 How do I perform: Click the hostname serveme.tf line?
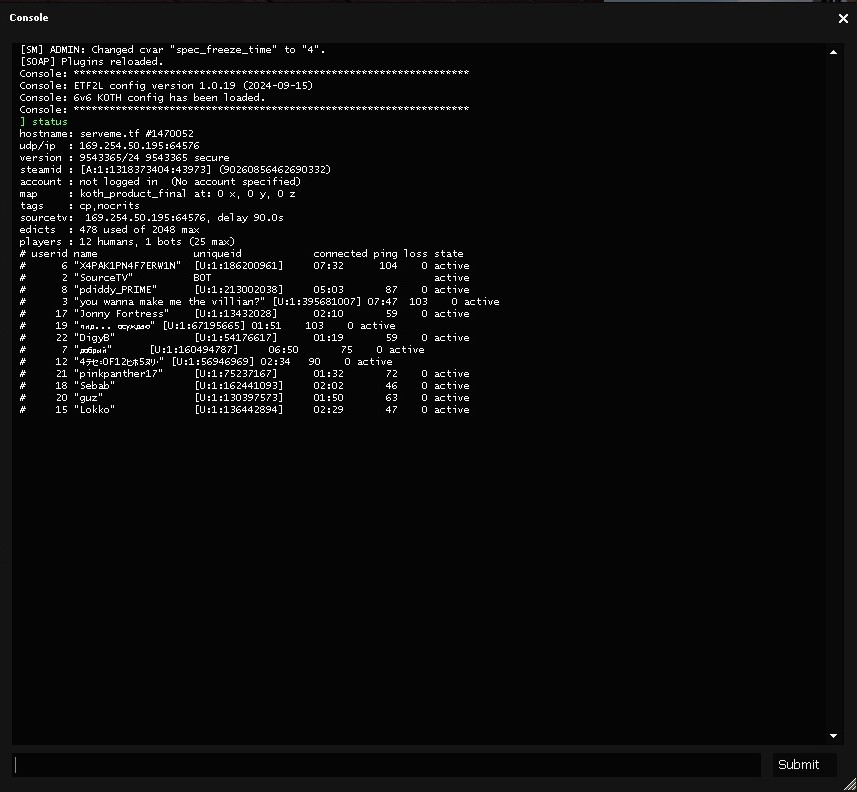(106, 134)
